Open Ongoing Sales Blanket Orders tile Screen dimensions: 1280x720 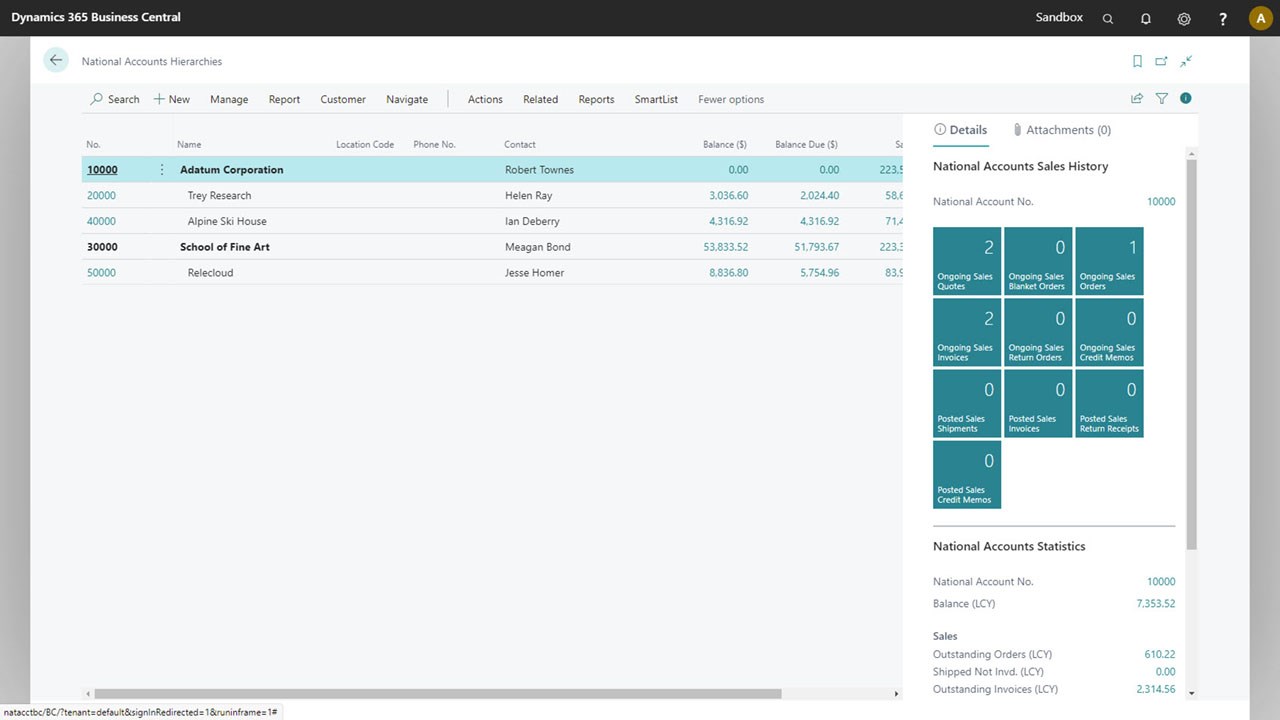click(x=1038, y=261)
